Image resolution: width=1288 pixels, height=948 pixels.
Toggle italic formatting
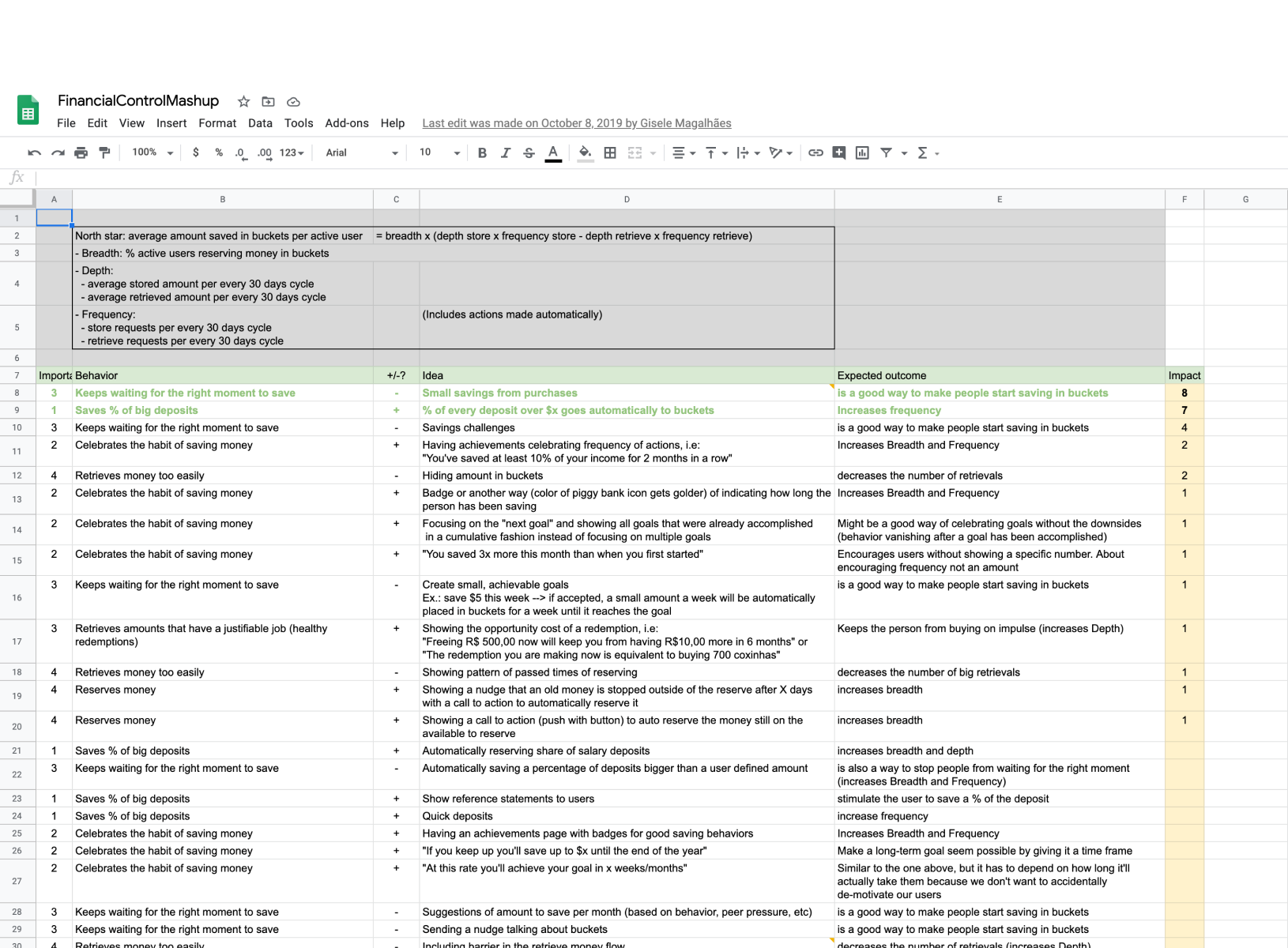[x=506, y=153]
